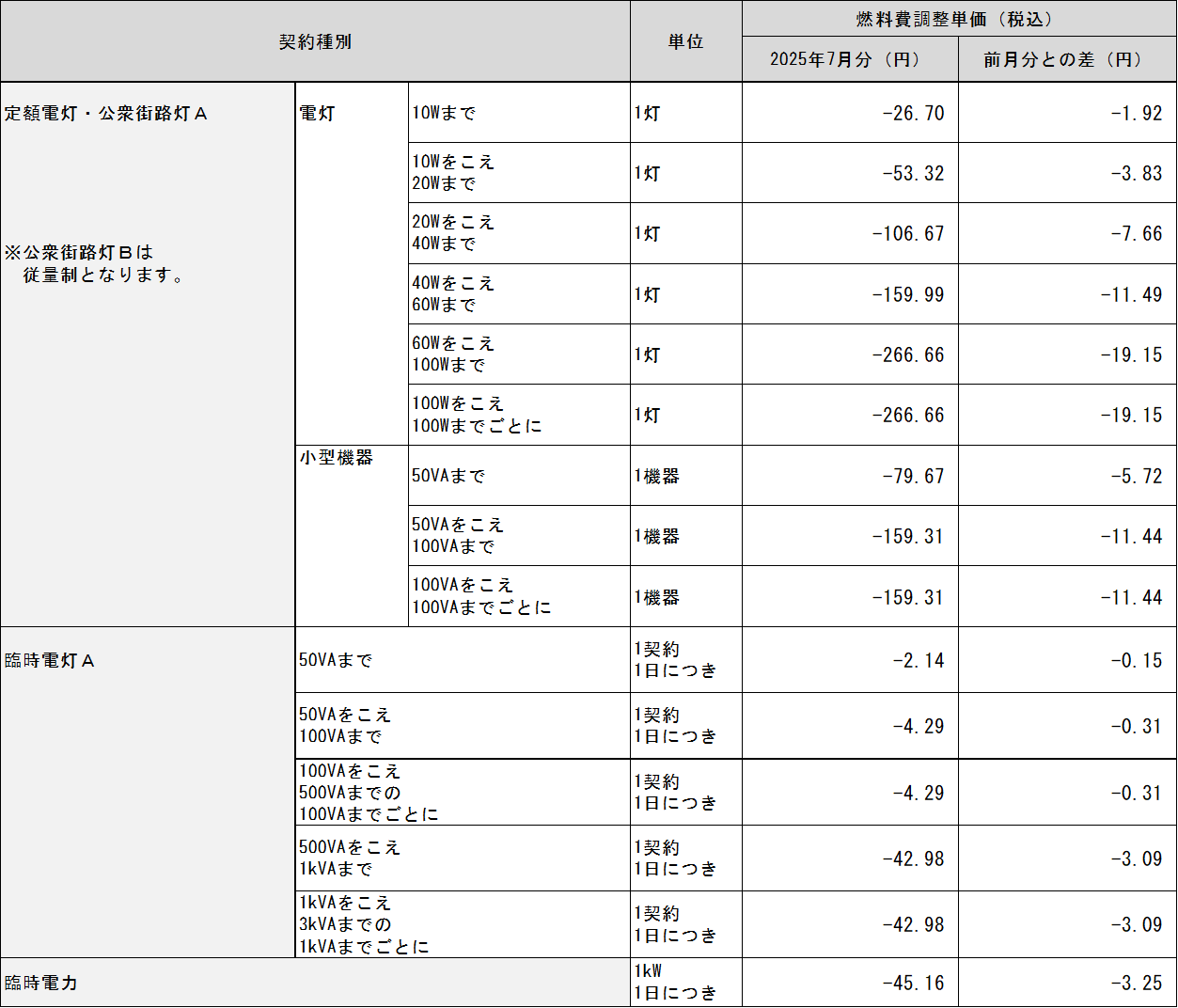1178x1008 pixels.
Task: Select the 燃料費調整単価（税込） header cell
Action: [x=958, y=19]
